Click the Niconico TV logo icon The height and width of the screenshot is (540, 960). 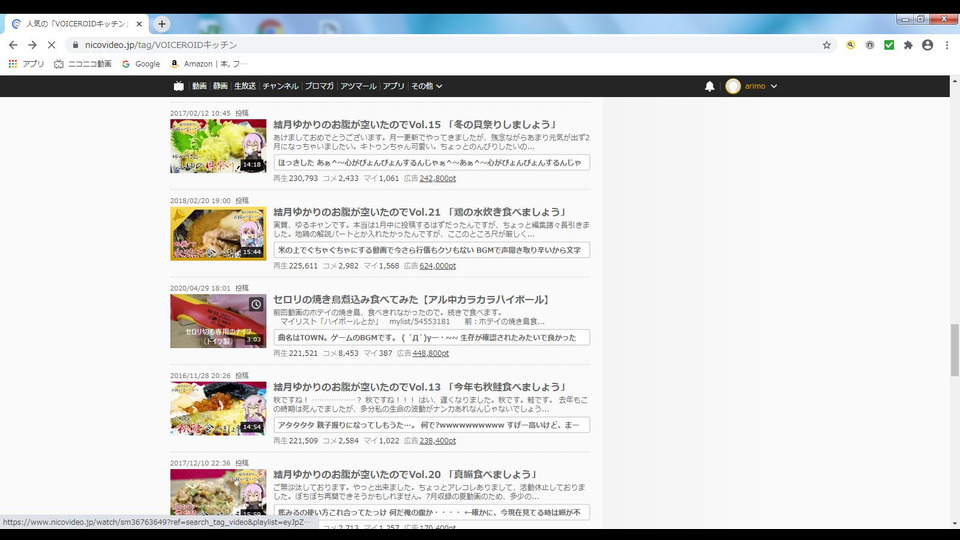[179, 86]
